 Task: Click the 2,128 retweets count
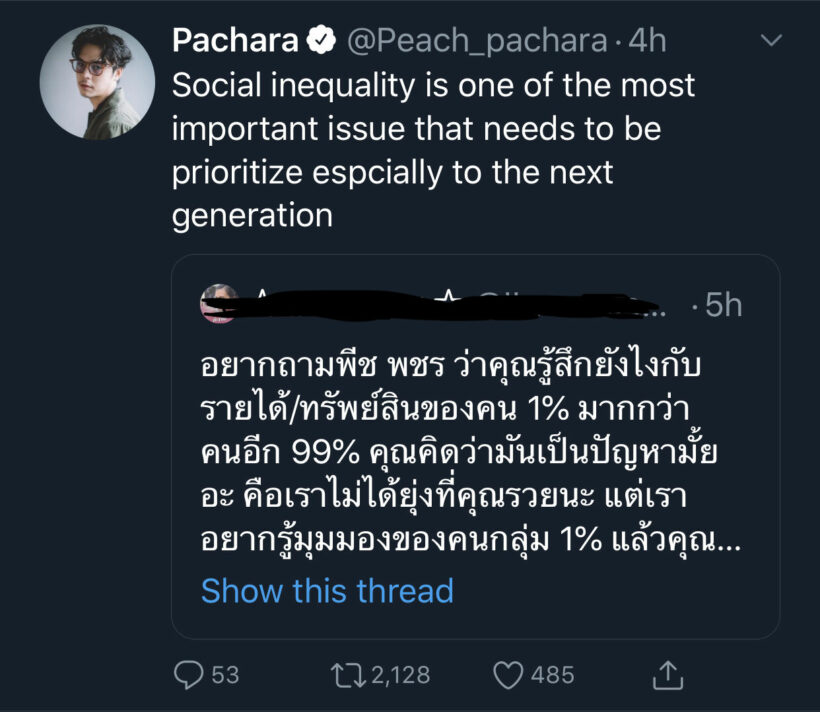pyautogui.click(x=399, y=675)
